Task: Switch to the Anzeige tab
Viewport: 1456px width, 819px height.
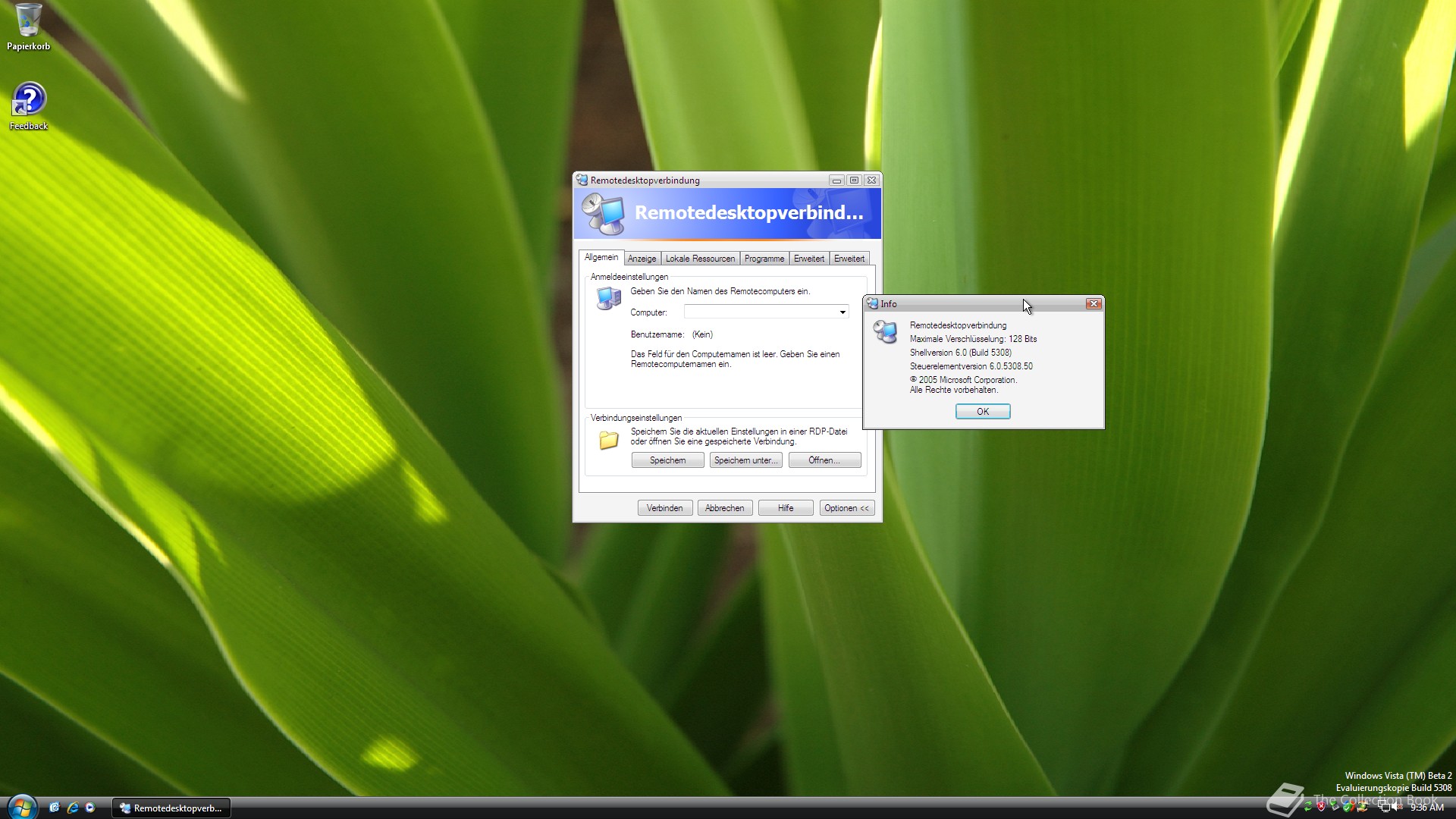Action: pos(642,259)
